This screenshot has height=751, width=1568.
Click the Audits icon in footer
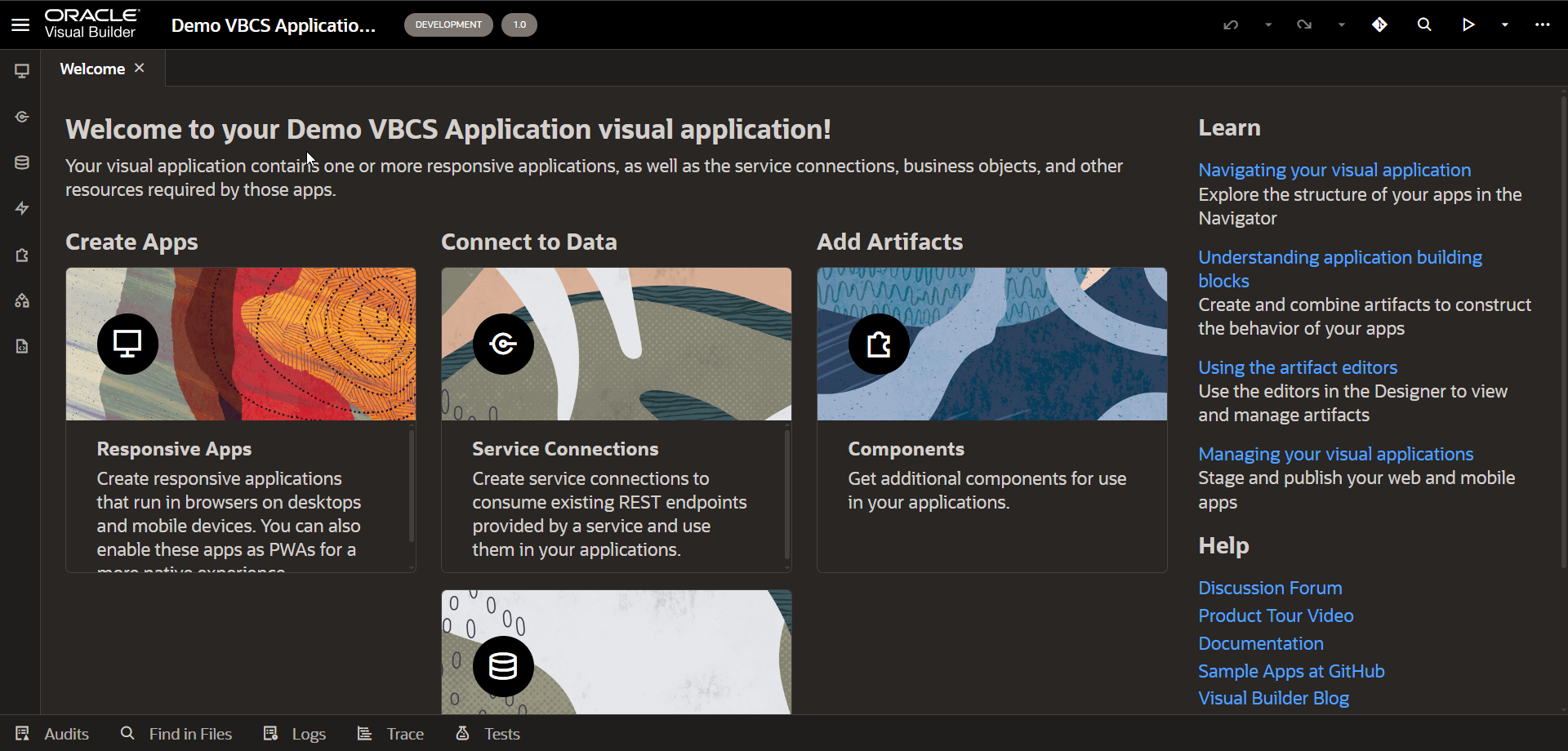pos(22,734)
